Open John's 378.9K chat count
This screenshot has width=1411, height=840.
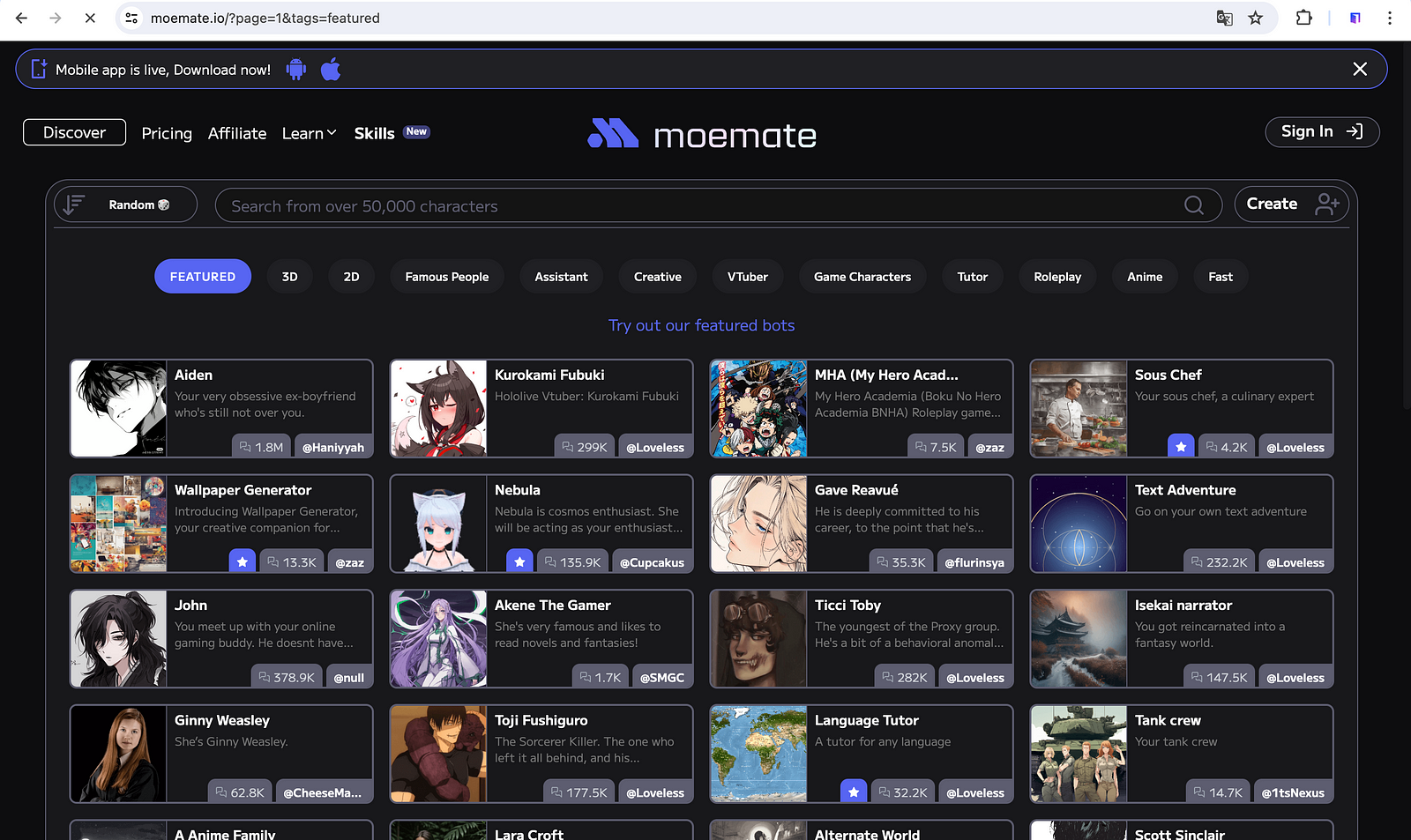[287, 677]
